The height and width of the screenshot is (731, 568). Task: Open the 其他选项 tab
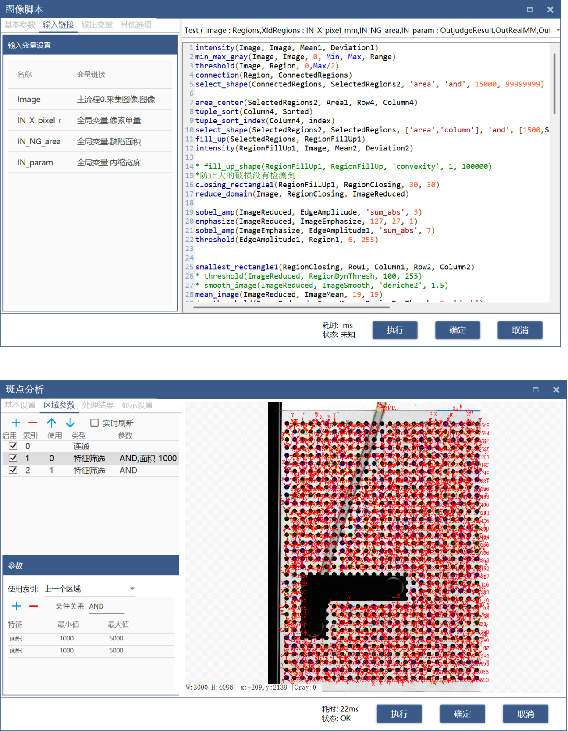pyautogui.click(x=136, y=25)
